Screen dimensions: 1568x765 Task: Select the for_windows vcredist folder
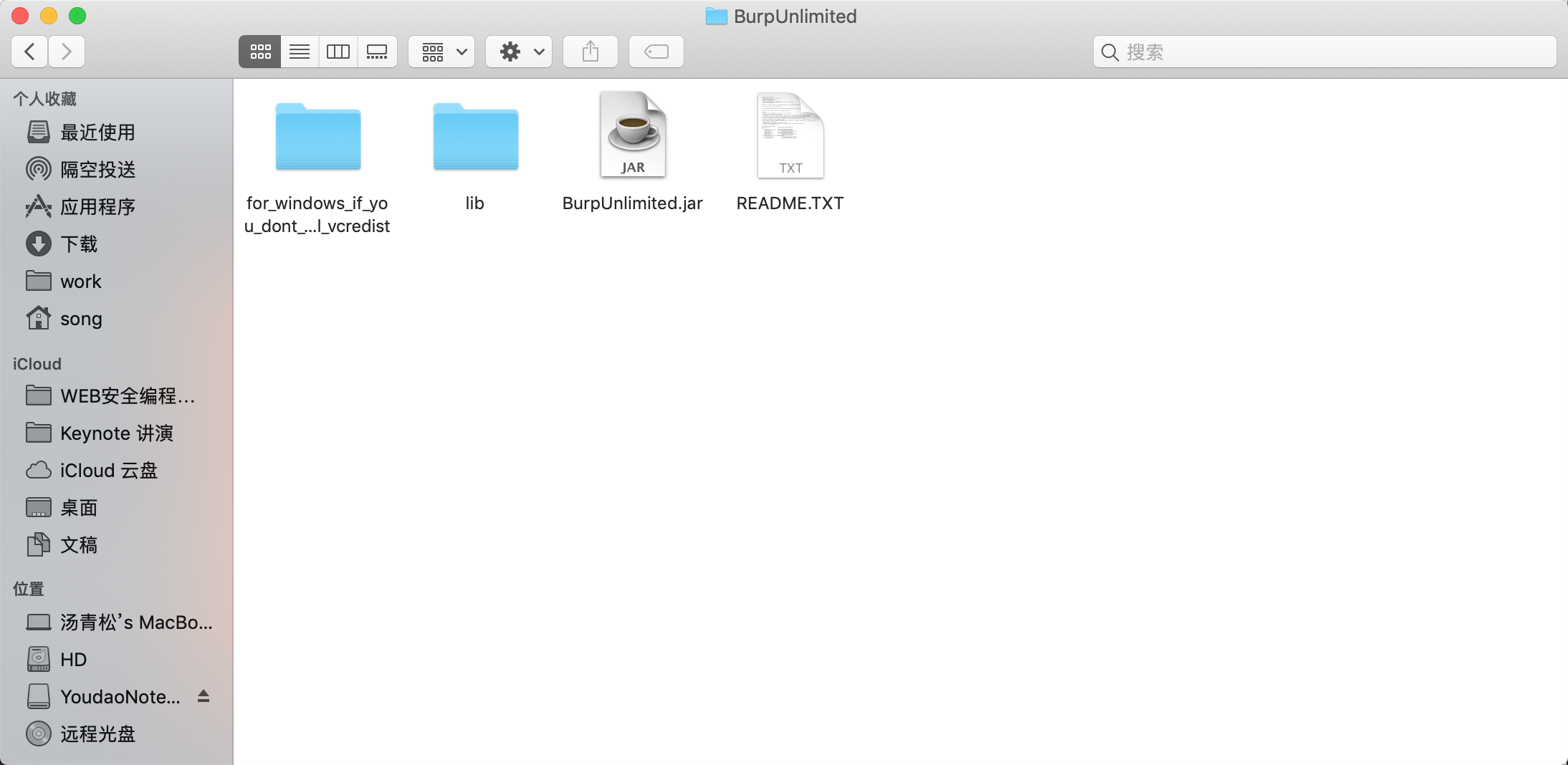[x=317, y=136]
